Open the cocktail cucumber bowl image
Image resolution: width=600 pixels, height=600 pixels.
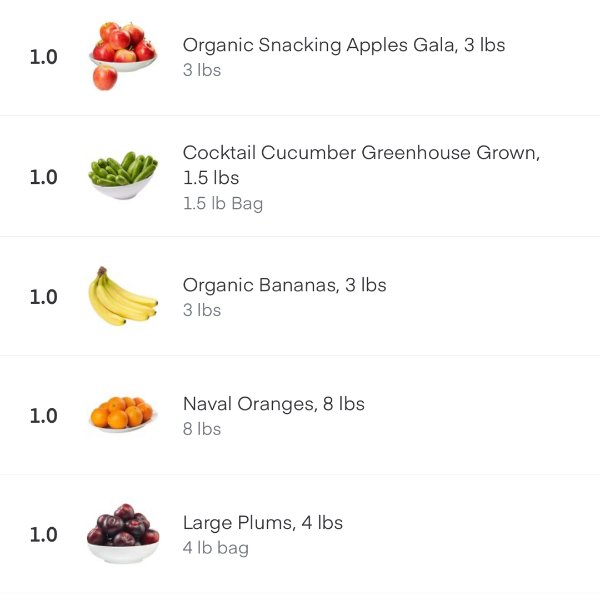pyautogui.click(x=123, y=175)
